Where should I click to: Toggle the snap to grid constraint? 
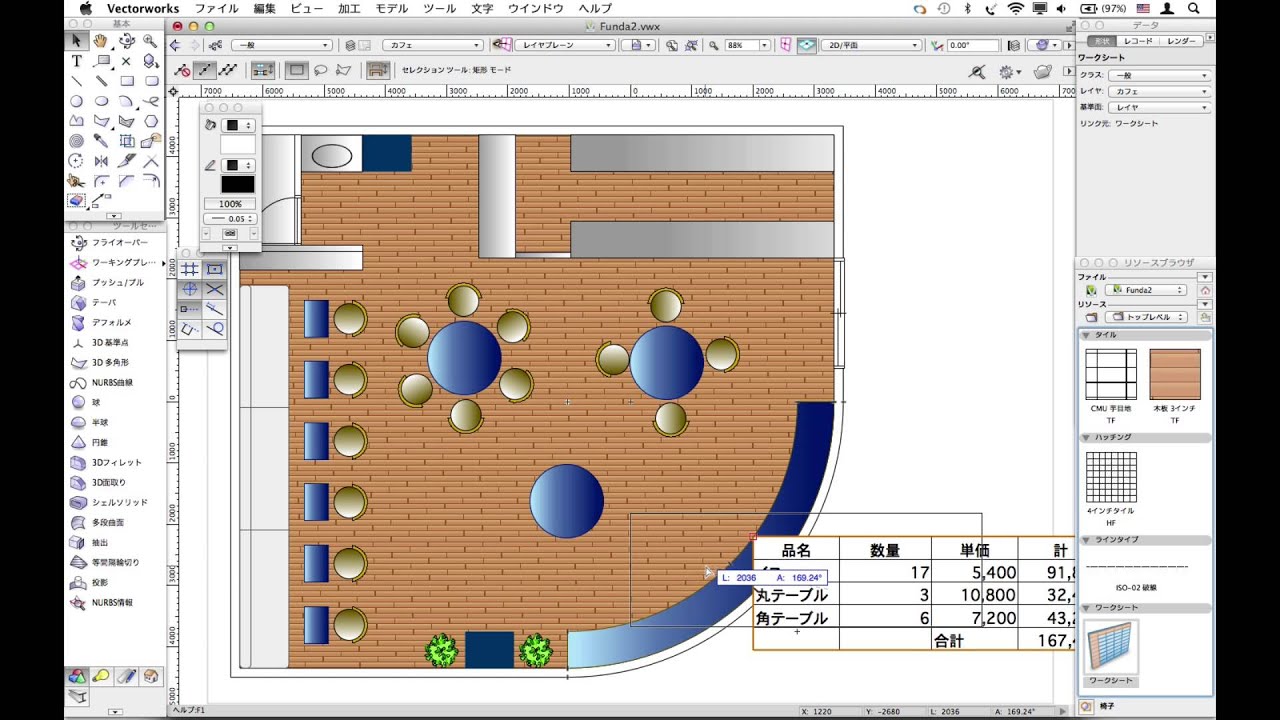[191, 269]
